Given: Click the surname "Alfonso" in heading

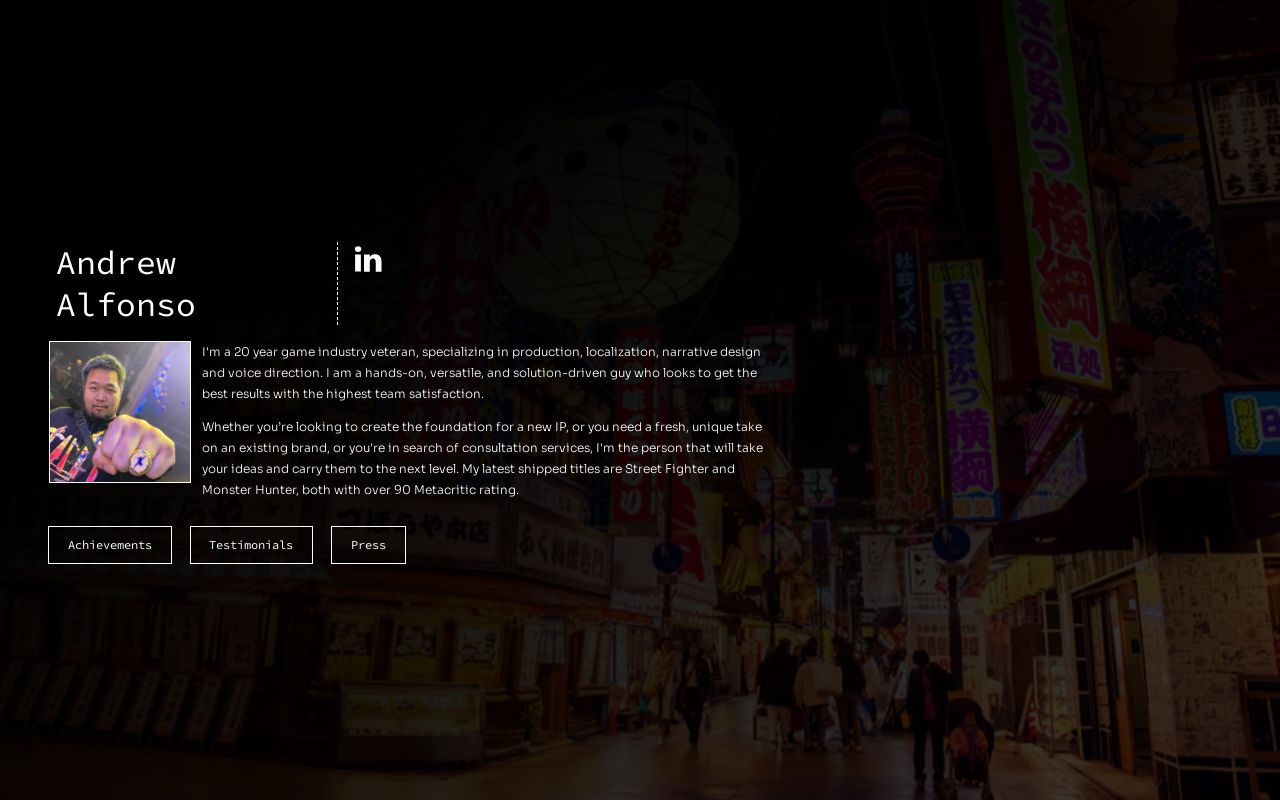Looking at the screenshot, I should [126, 305].
